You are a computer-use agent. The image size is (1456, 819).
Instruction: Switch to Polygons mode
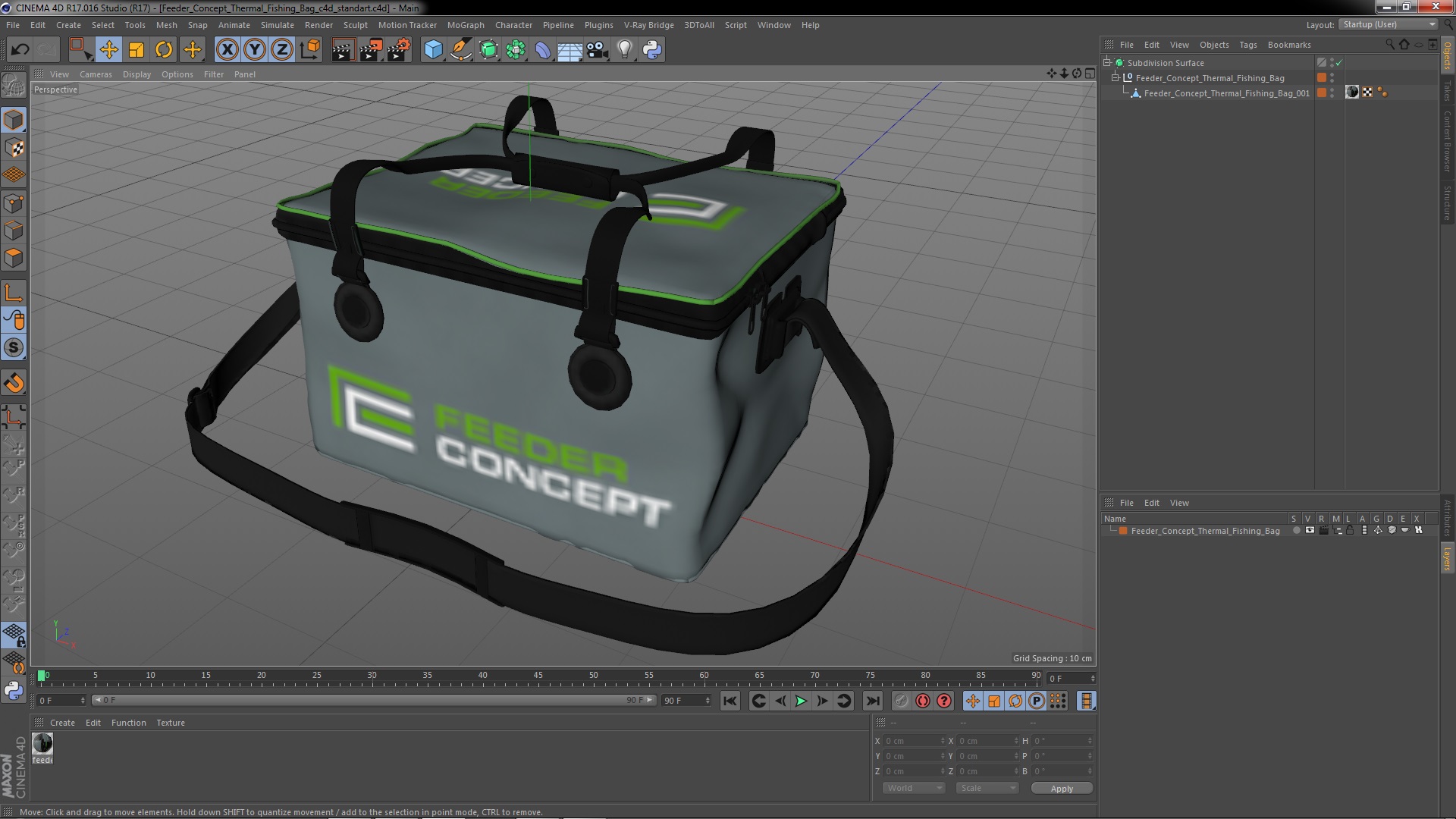coord(14,258)
